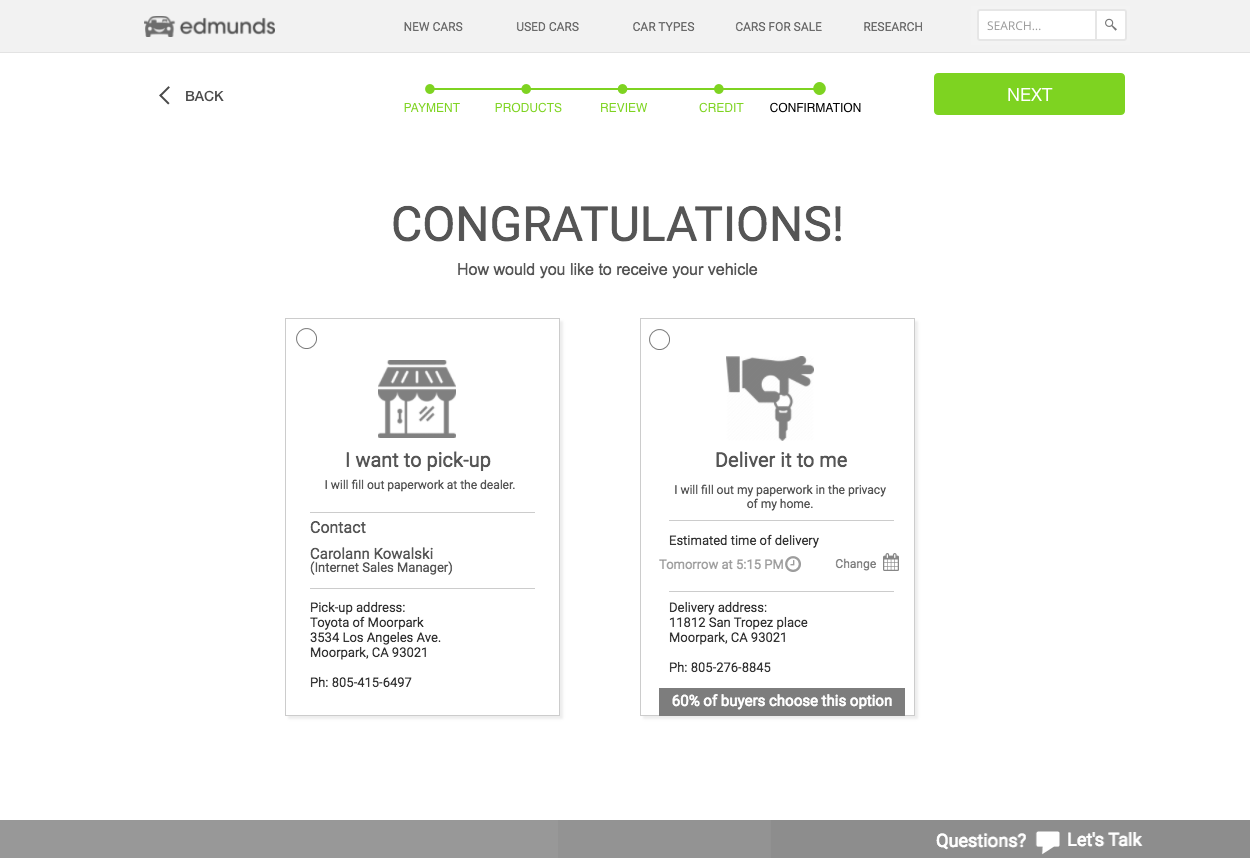This screenshot has width=1250, height=858.
Task: Click the back chevron arrow icon
Action: [165, 96]
